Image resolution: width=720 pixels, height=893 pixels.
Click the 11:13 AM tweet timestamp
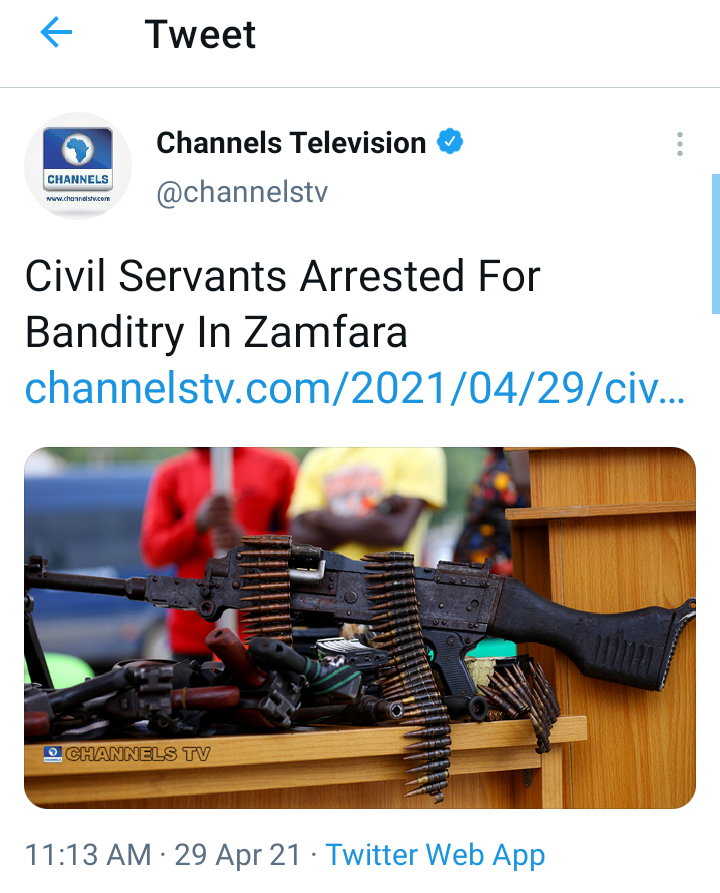[x=88, y=855]
